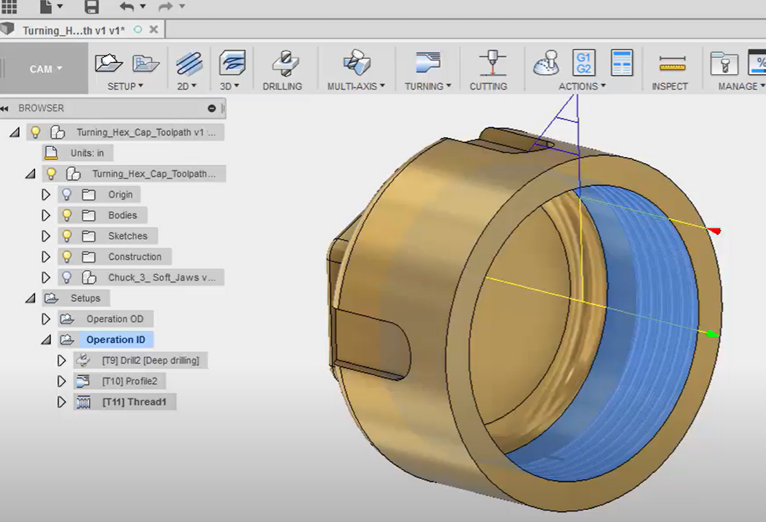Viewport: 766px width, 522px height.
Task: Undo the last action
Action: [127, 6]
